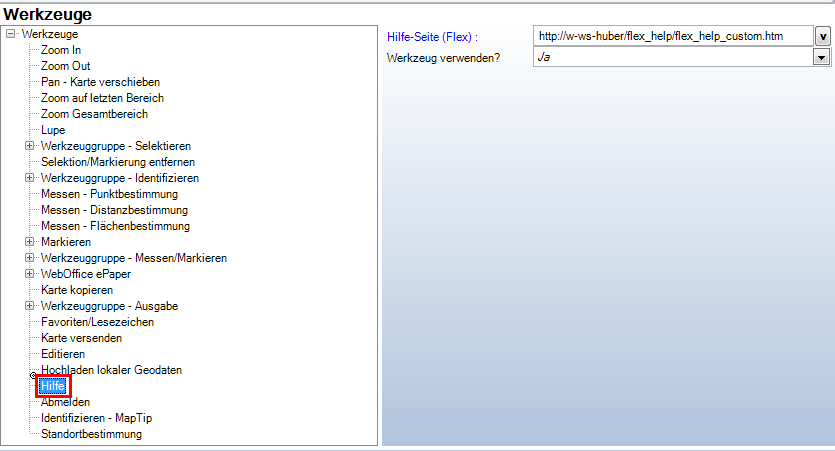
Task: Select Messen - Flächenbestimmung item
Action: (116, 226)
